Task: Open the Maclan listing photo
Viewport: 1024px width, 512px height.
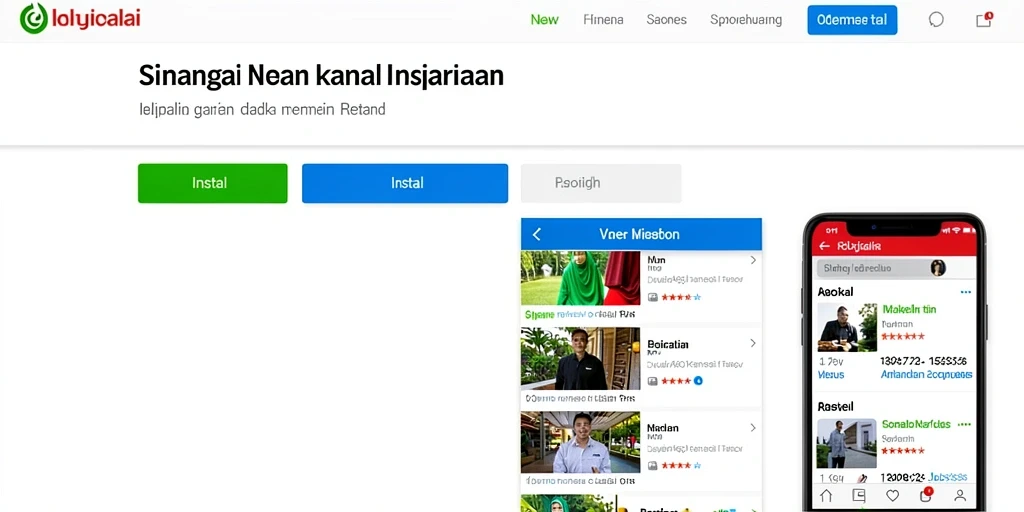Action: coord(580,442)
